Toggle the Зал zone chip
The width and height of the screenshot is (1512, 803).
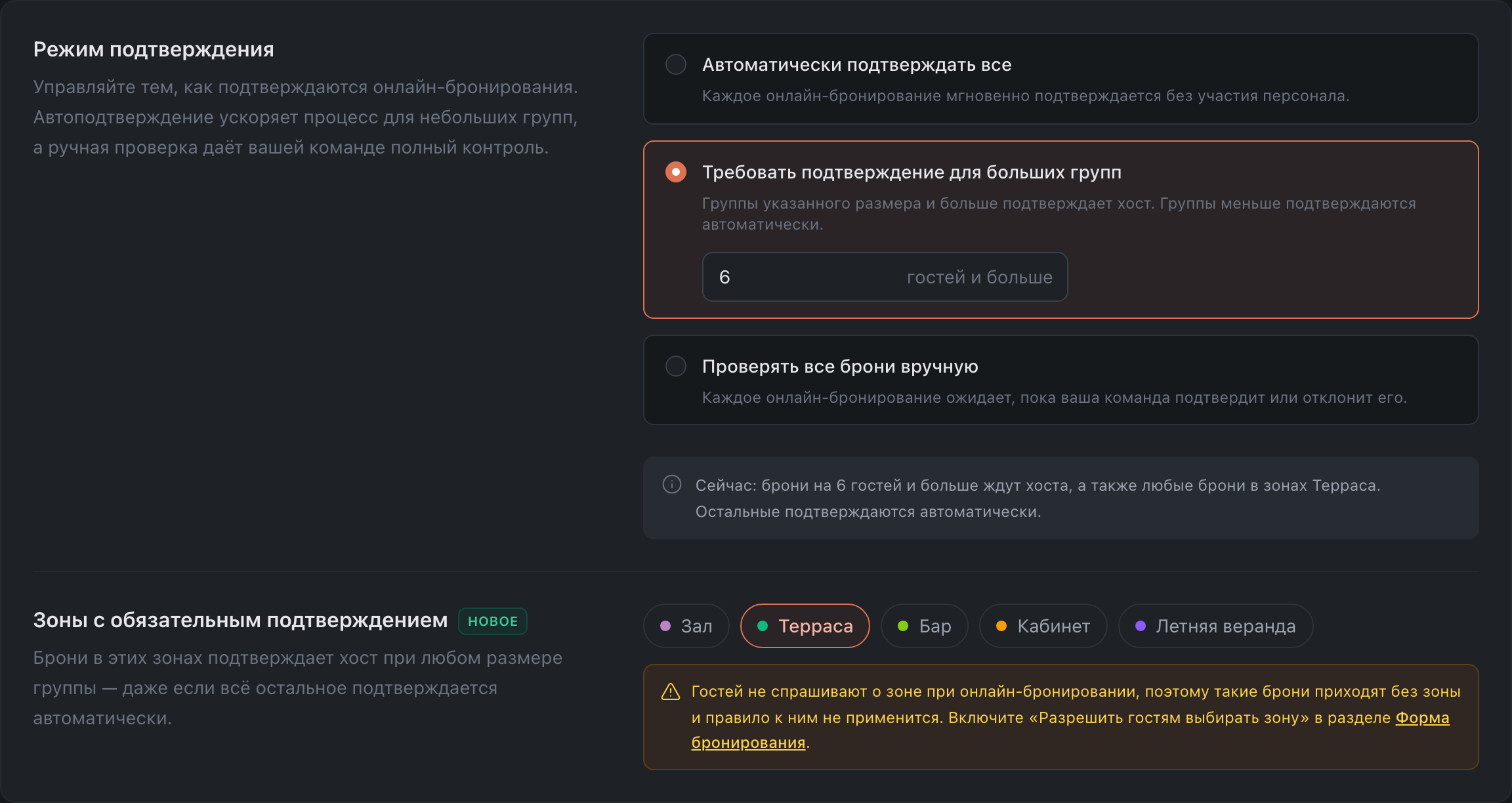pos(686,626)
